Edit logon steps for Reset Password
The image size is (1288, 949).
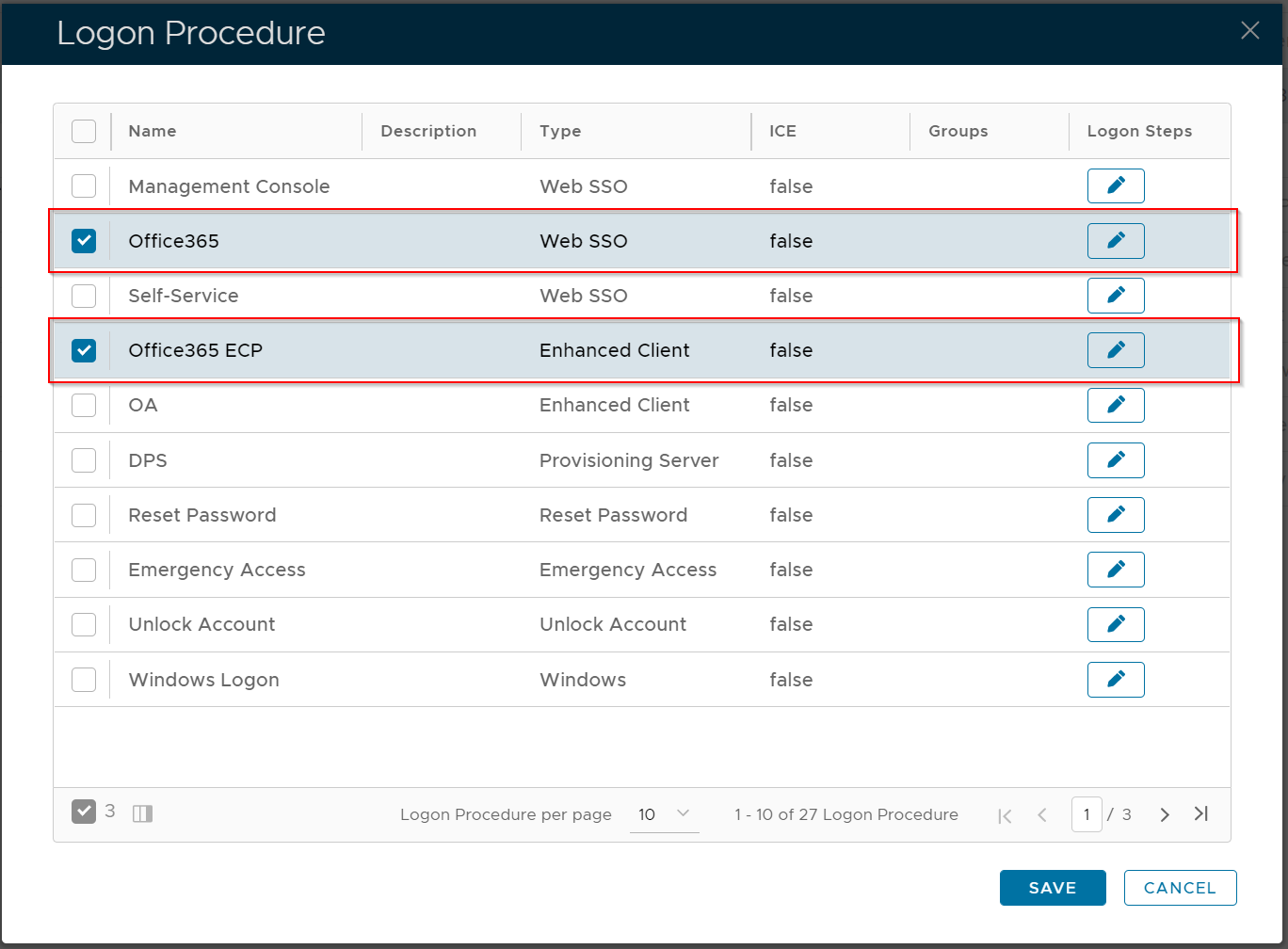(x=1116, y=515)
